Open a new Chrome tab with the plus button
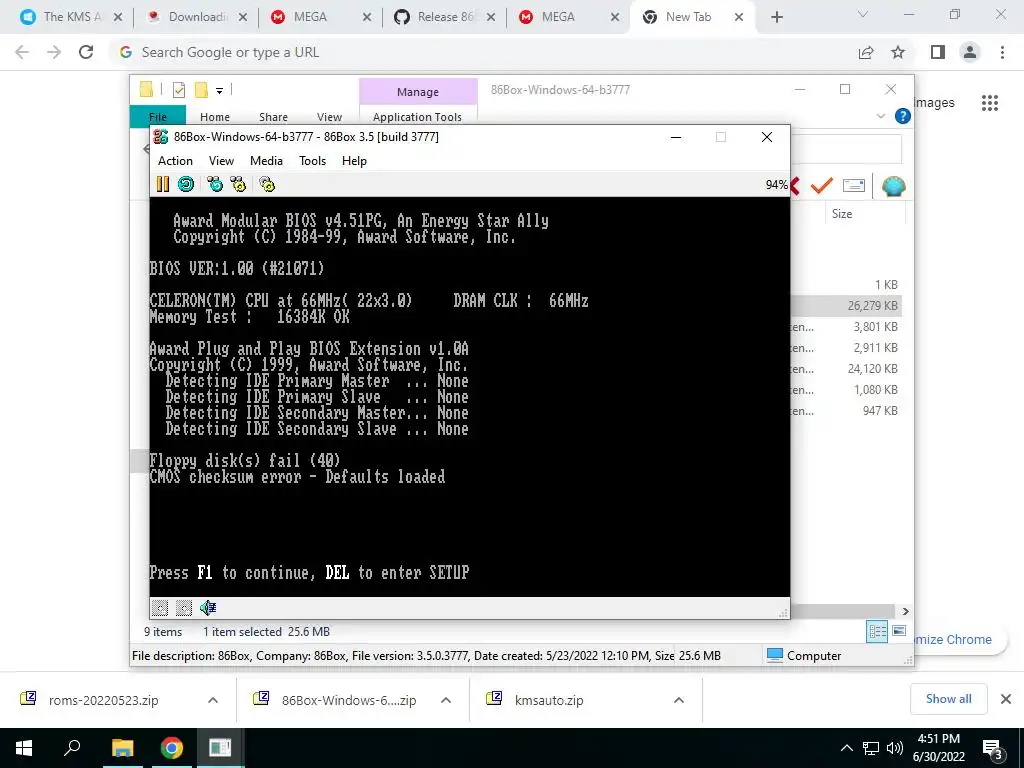This screenshot has height=768, width=1024. pos(776,17)
